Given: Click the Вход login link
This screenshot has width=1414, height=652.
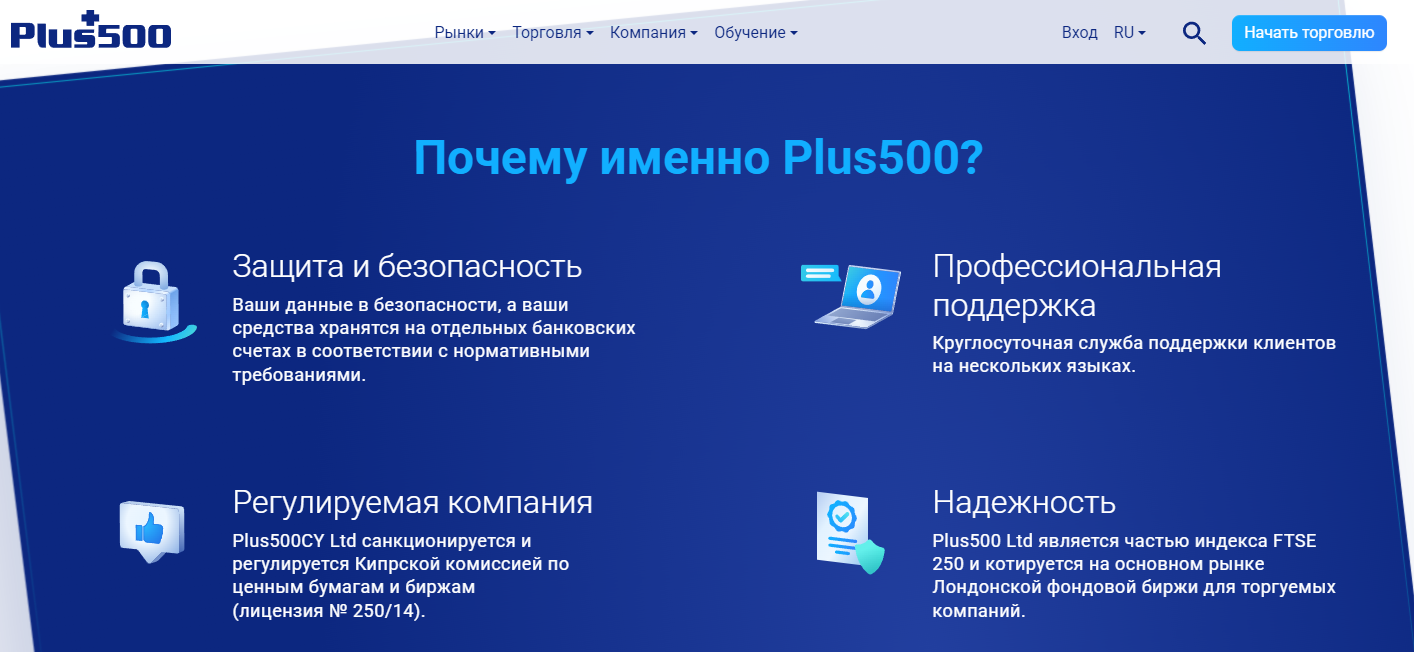Looking at the screenshot, I should (x=1079, y=32).
